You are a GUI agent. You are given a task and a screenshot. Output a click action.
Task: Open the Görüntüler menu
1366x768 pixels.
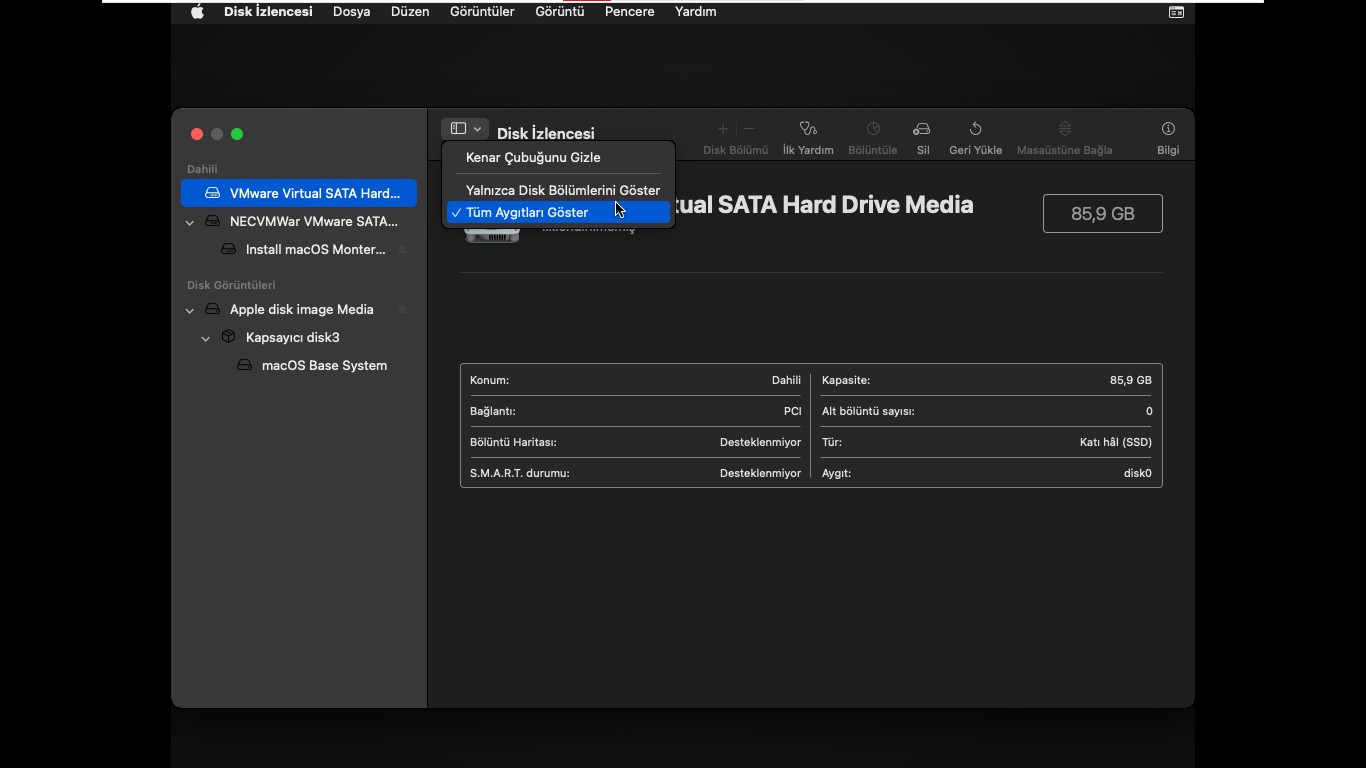482,12
